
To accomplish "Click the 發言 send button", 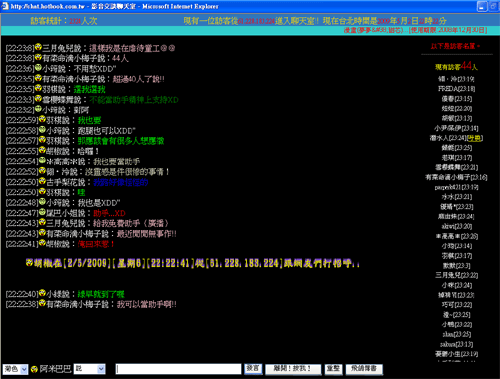I will tap(253, 369).
